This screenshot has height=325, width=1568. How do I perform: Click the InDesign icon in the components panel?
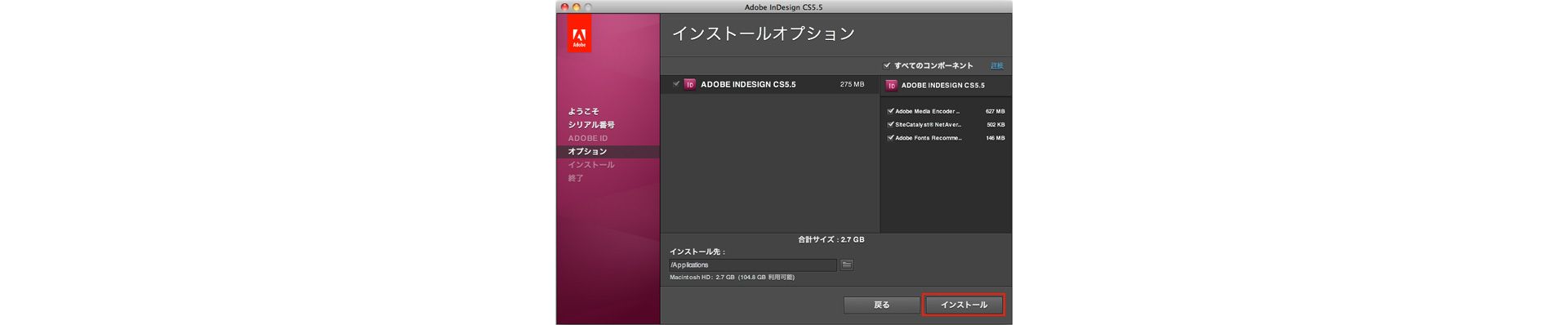892,85
